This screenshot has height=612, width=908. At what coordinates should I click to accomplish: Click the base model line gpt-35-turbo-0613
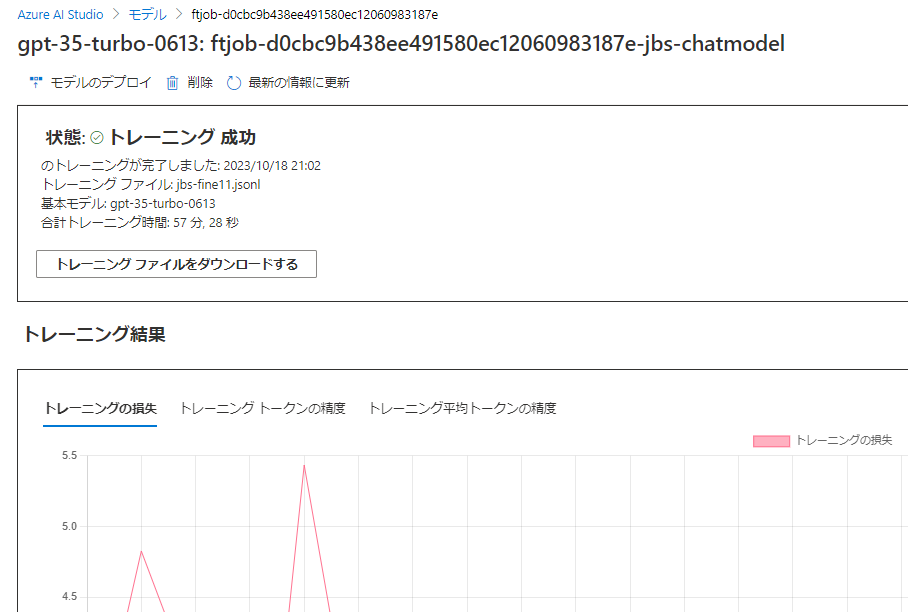pos(128,204)
